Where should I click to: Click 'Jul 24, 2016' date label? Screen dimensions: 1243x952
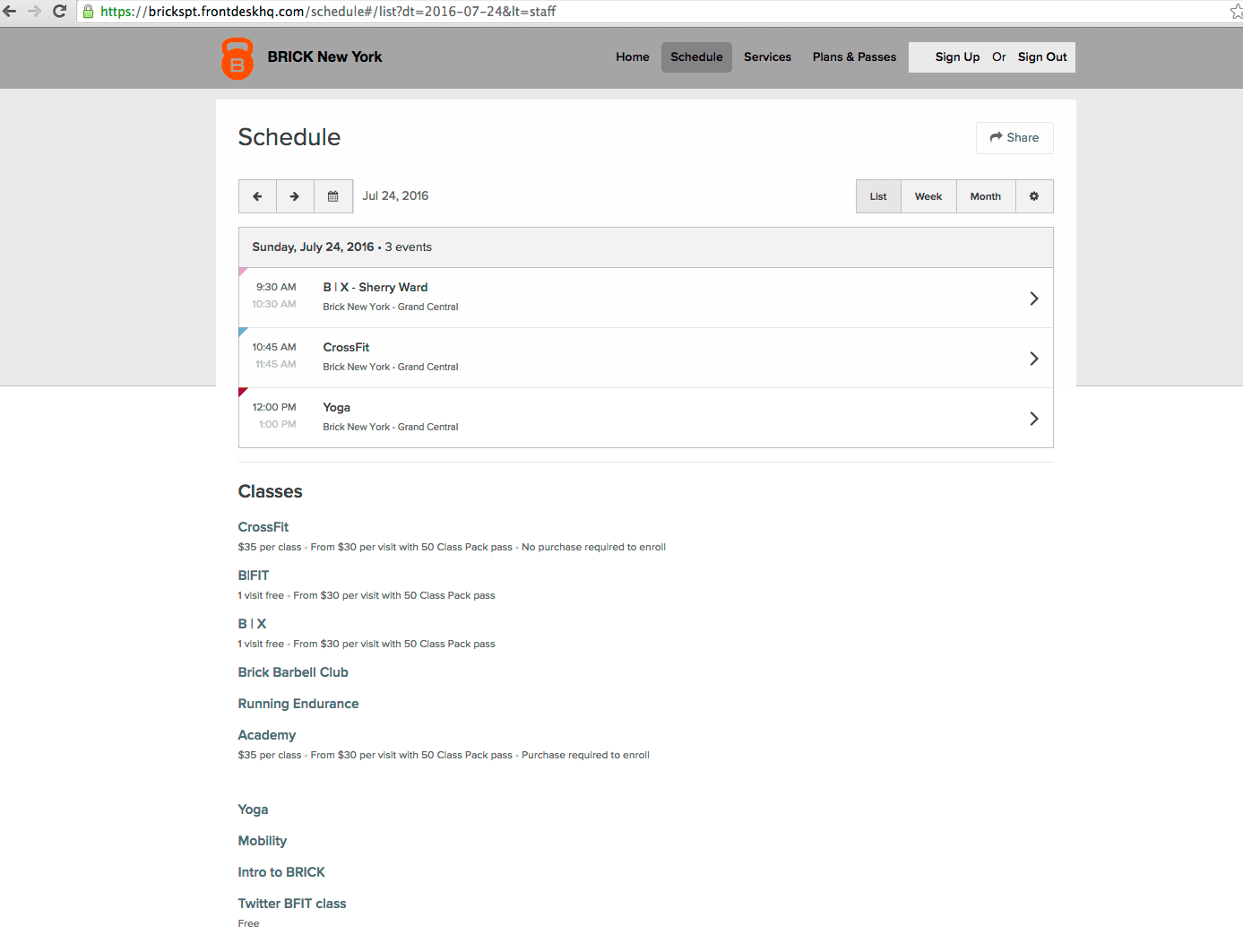point(395,196)
